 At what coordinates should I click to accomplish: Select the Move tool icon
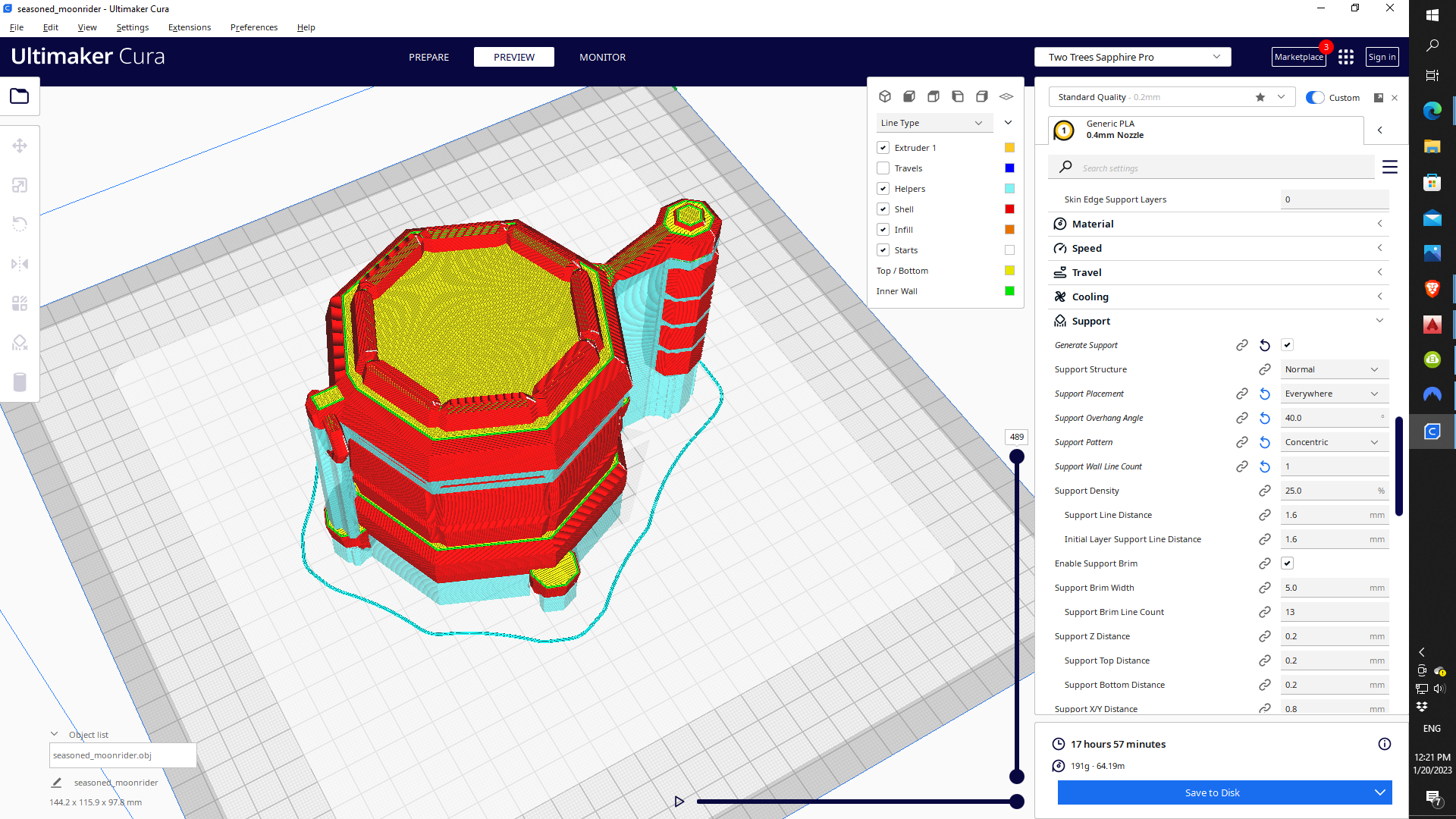pos(20,146)
